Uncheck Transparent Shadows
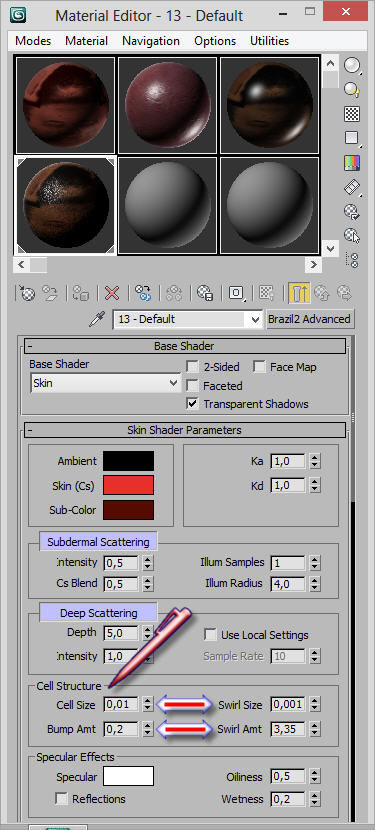Screen dimensions: 375x830 tap(192, 404)
